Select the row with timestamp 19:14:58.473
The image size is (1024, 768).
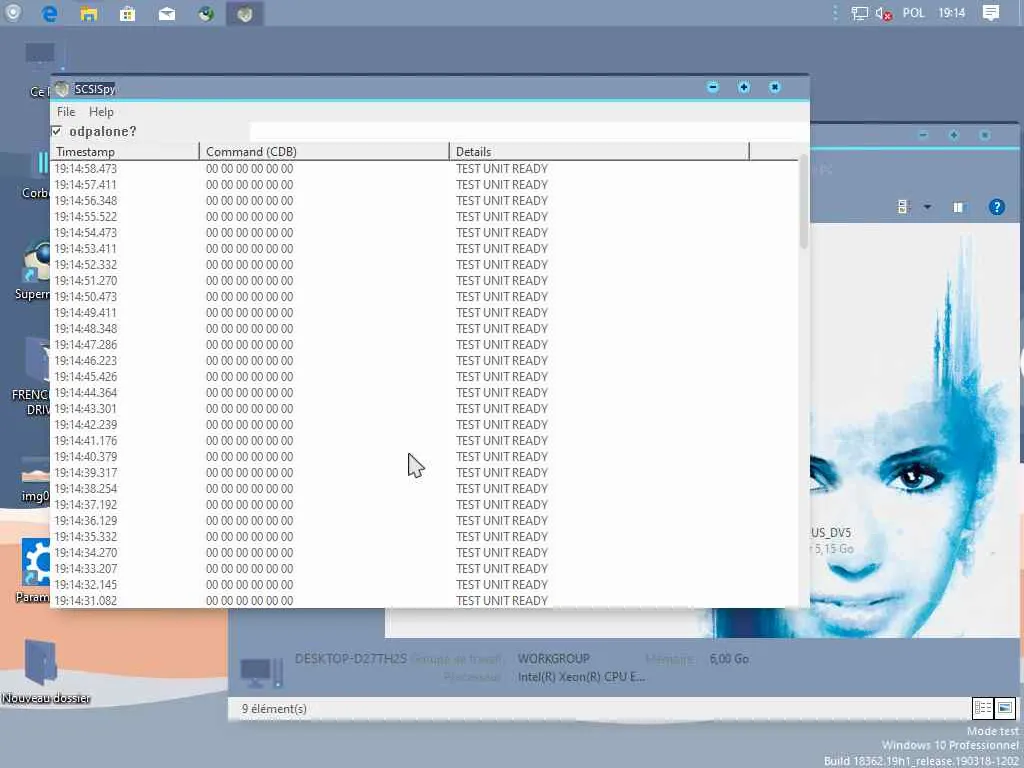pyautogui.click(x=424, y=168)
